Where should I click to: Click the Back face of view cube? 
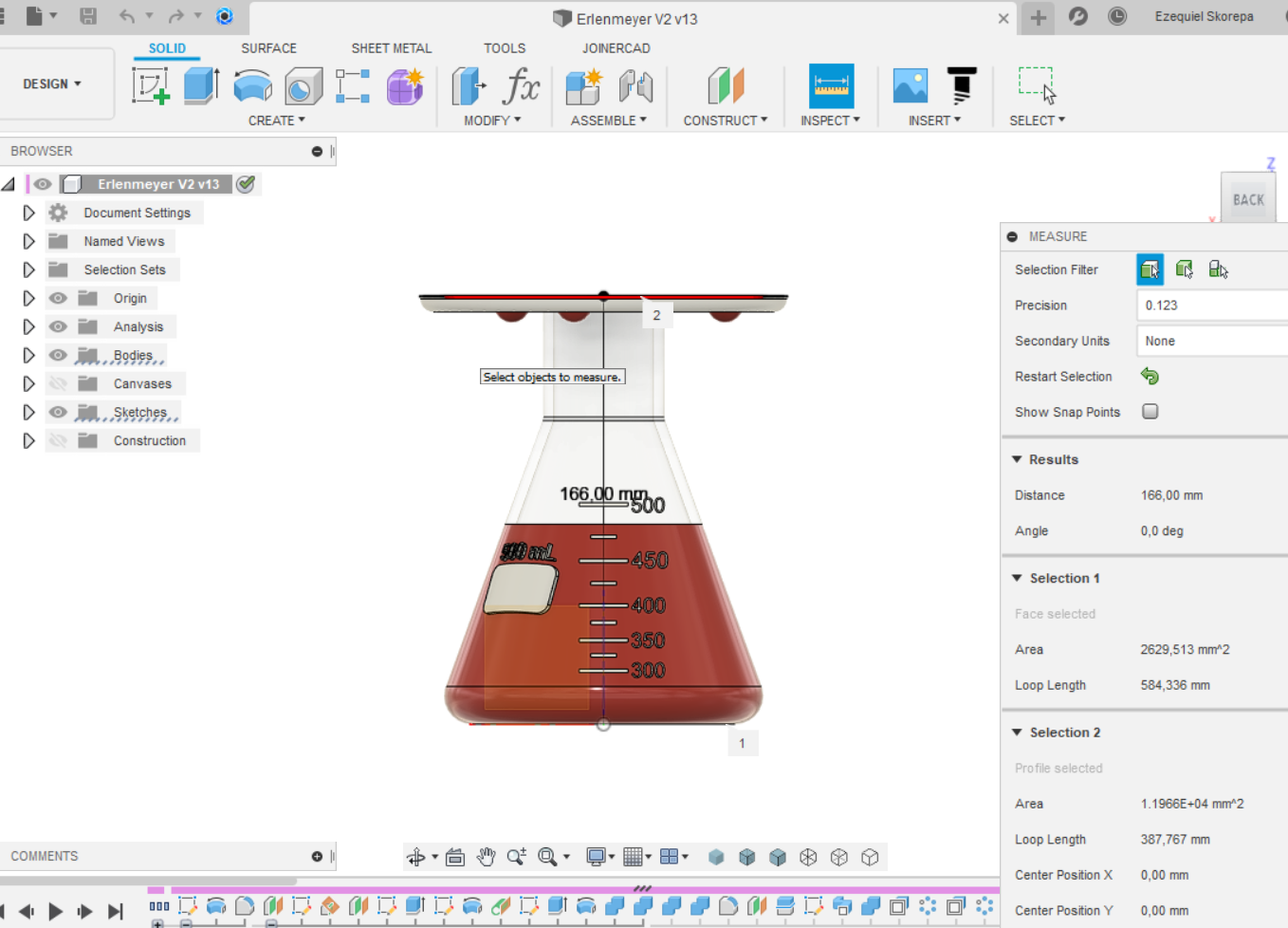click(1247, 199)
